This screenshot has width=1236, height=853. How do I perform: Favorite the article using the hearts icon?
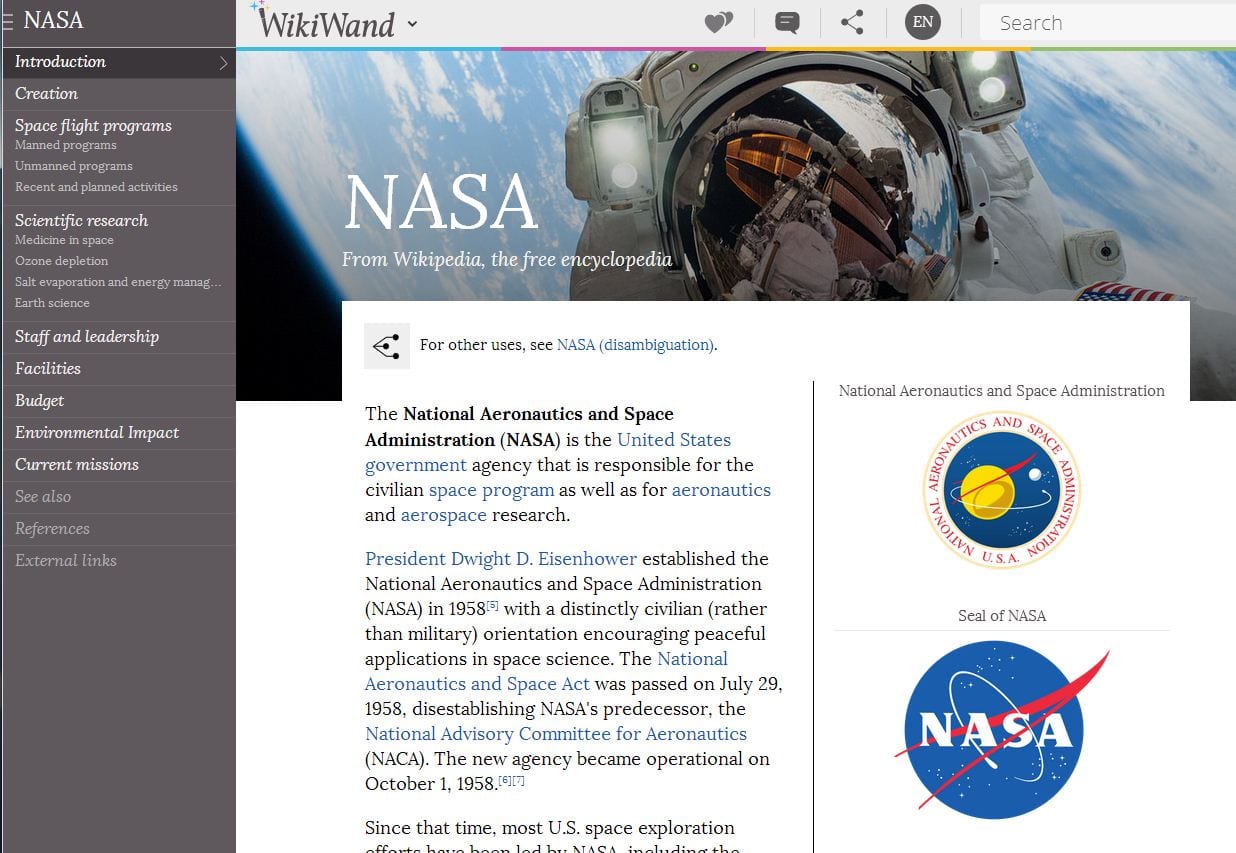[717, 22]
